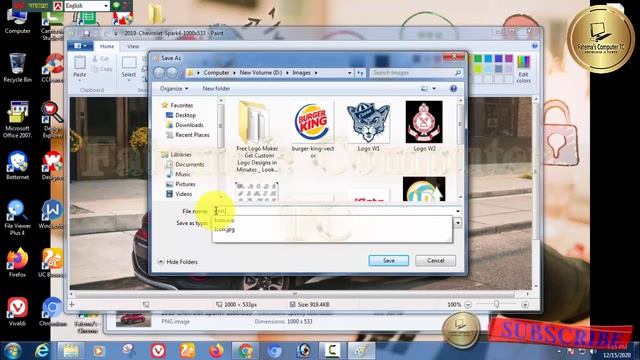This screenshot has height=360, width=640.
Task: Click the Paint help icon in ribbon
Action: point(534,46)
